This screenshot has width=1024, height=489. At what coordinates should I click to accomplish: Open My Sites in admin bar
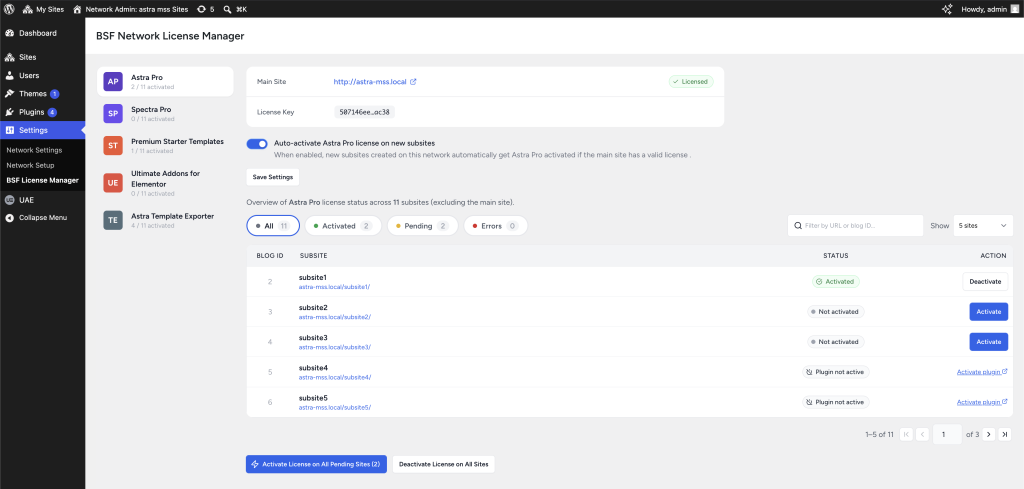point(43,9)
